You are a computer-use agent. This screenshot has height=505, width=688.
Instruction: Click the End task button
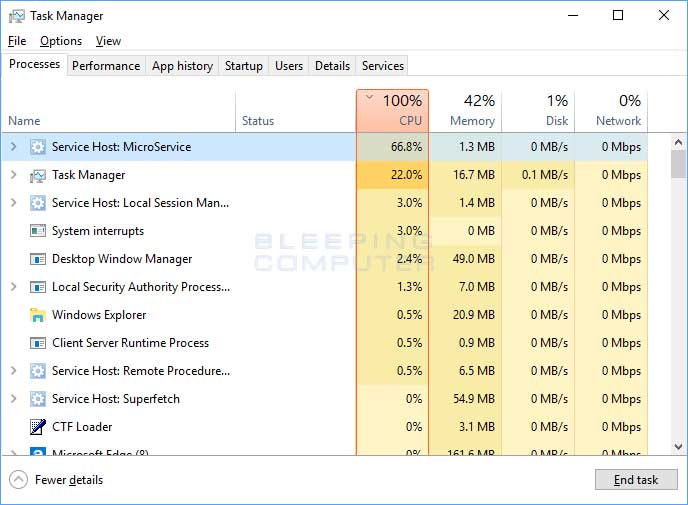636,480
